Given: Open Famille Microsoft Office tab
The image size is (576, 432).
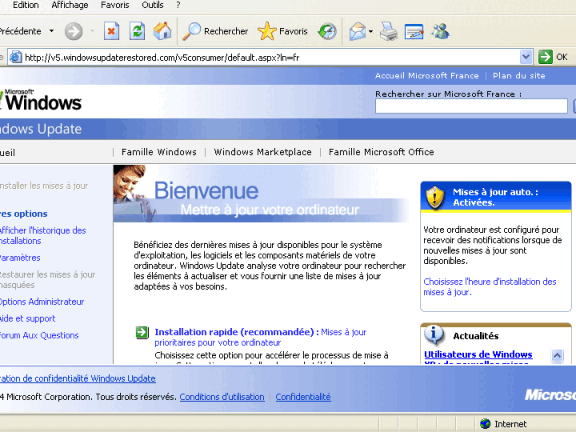Looking at the screenshot, I should [x=381, y=152].
